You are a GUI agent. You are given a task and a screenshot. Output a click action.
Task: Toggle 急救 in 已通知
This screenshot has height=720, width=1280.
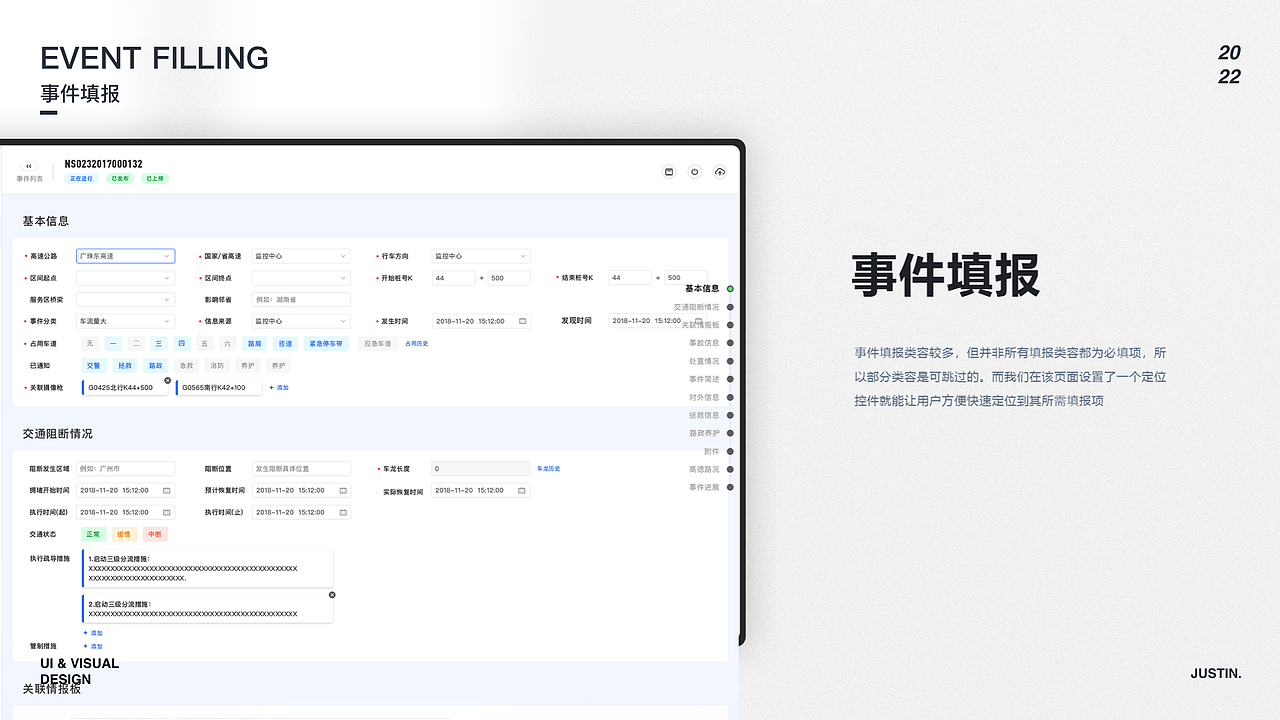tap(186, 366)
